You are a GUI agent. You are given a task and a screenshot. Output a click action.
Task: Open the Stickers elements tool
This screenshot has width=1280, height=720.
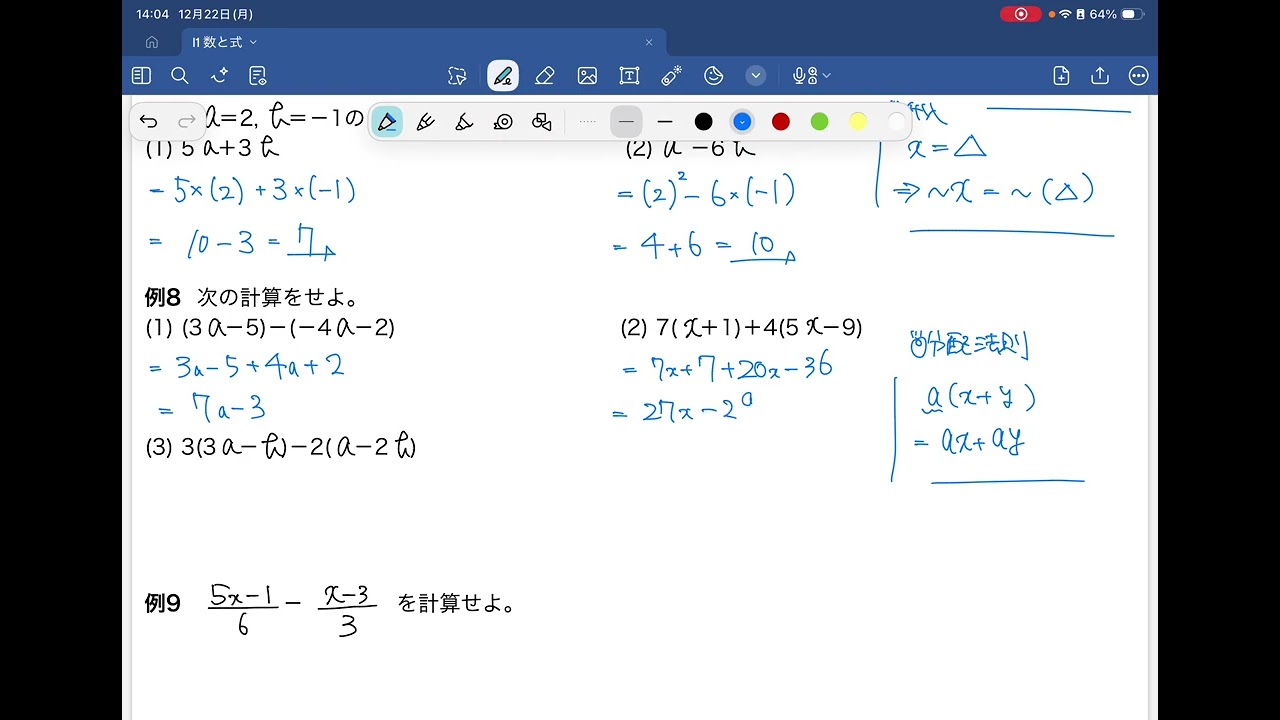click(x=714, y=76)
